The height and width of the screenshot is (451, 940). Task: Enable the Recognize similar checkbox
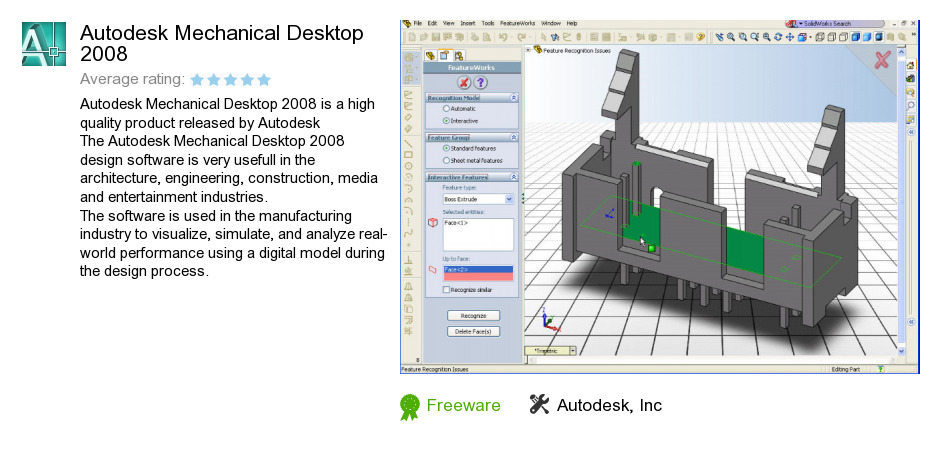[446, 290]
